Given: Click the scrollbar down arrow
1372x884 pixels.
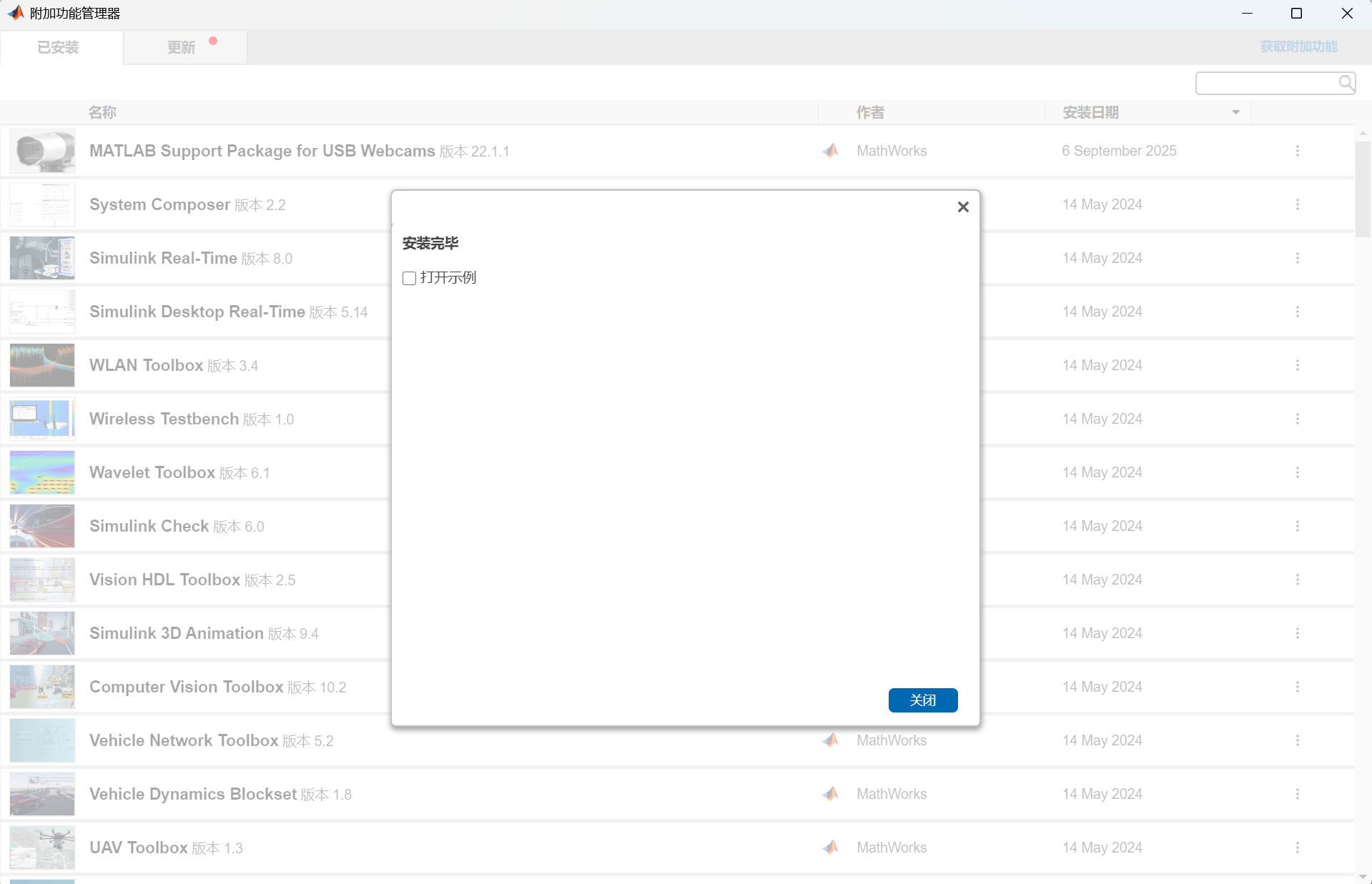Looking at the screenshot, I should tap(1363, 877).
